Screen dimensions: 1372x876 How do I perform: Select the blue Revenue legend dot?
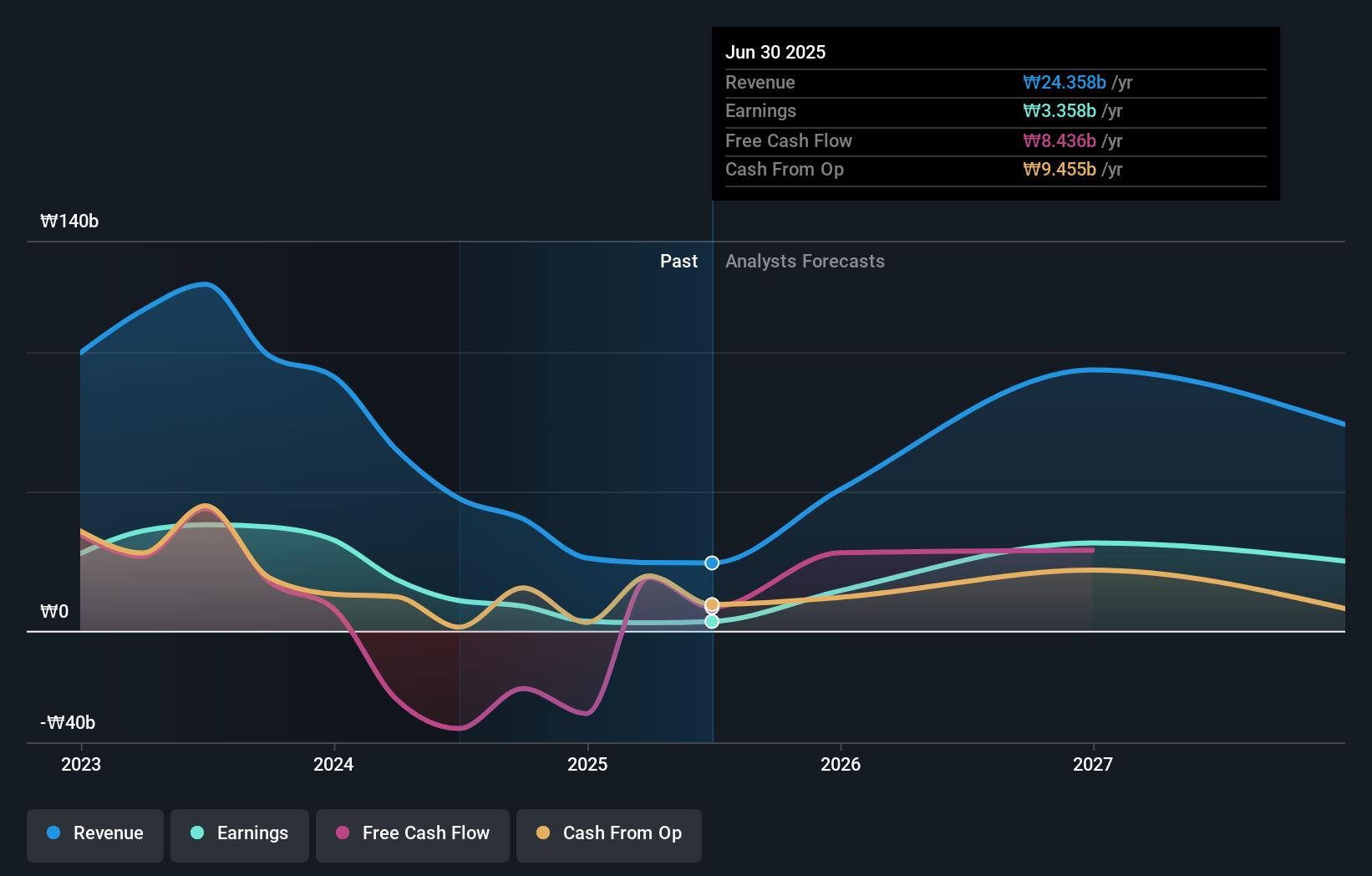[53, 833]
